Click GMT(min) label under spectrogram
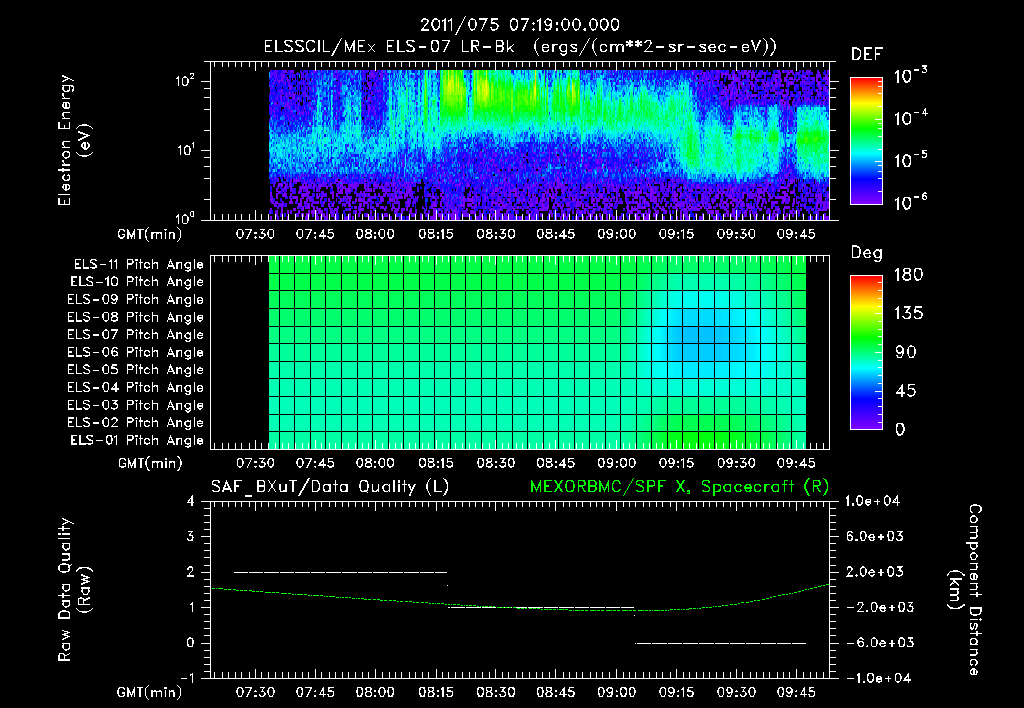1024x708 pixels. tap(149, 234)
